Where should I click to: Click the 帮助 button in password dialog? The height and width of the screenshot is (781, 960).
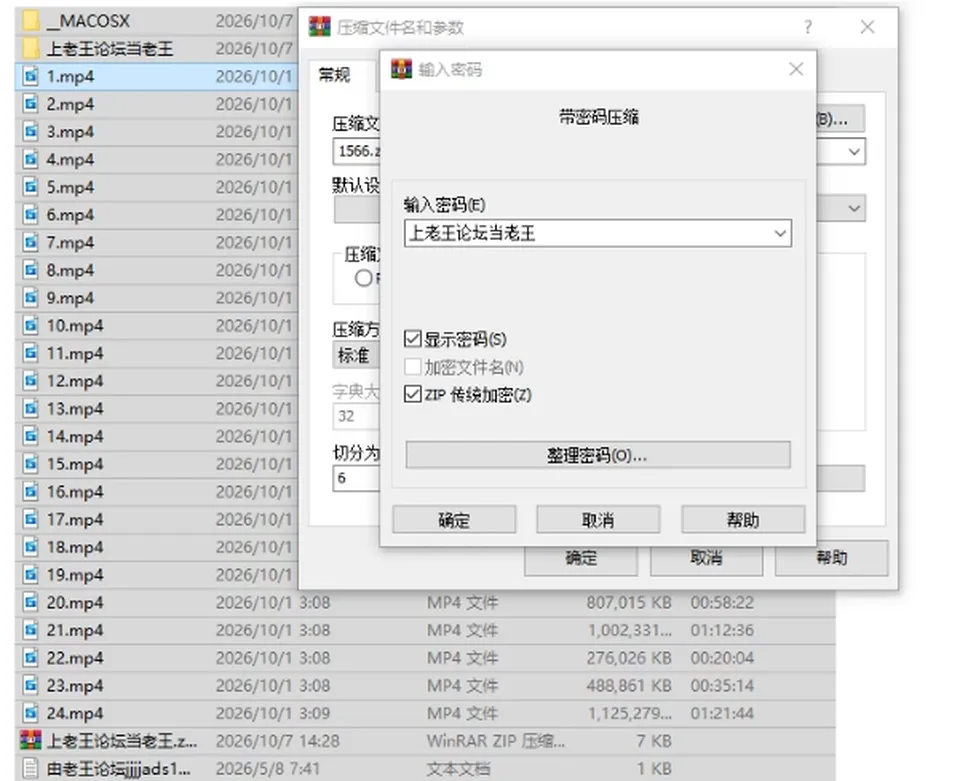pos(743,520)
